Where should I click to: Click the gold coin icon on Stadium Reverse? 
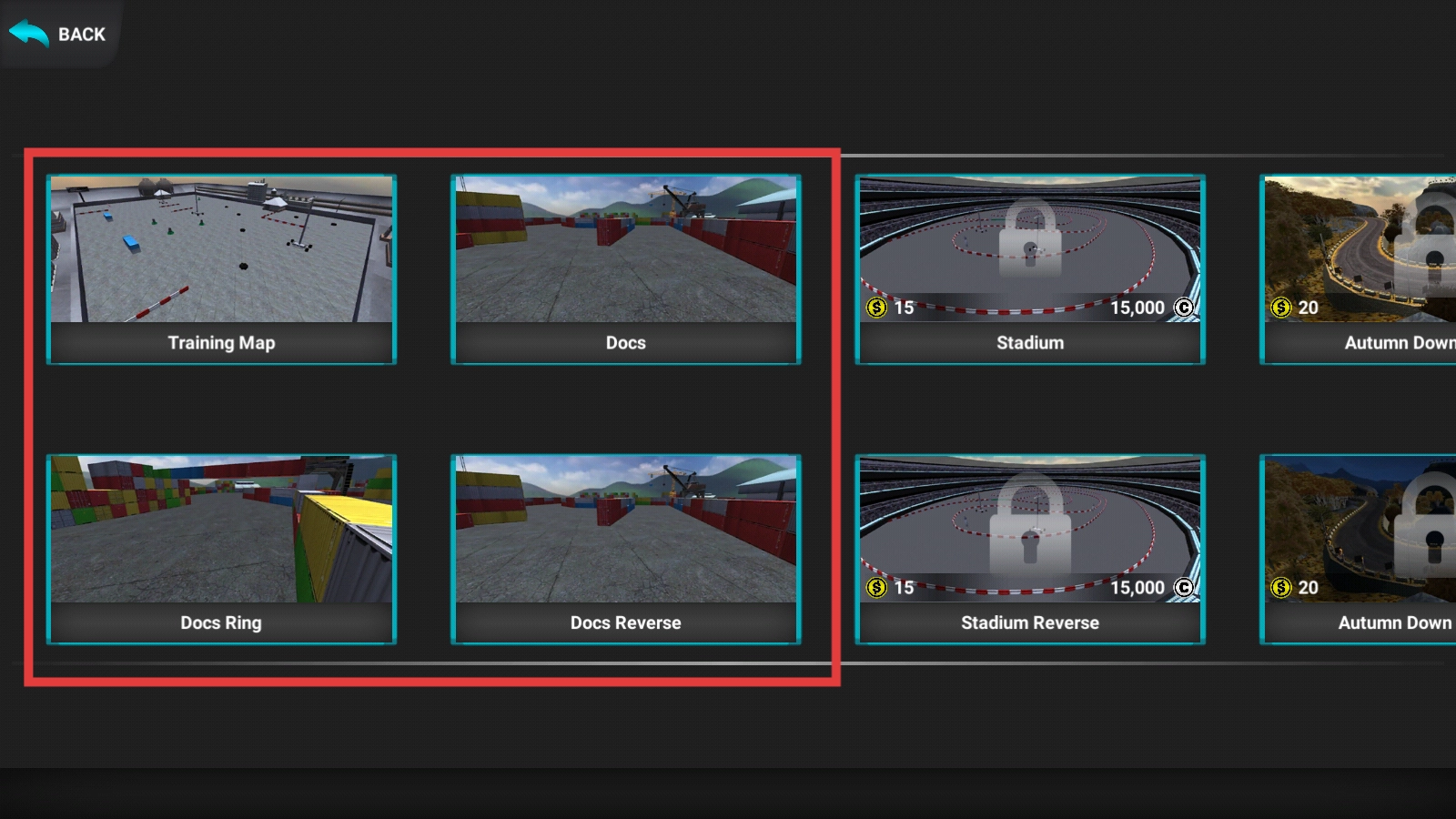(876, 588)
